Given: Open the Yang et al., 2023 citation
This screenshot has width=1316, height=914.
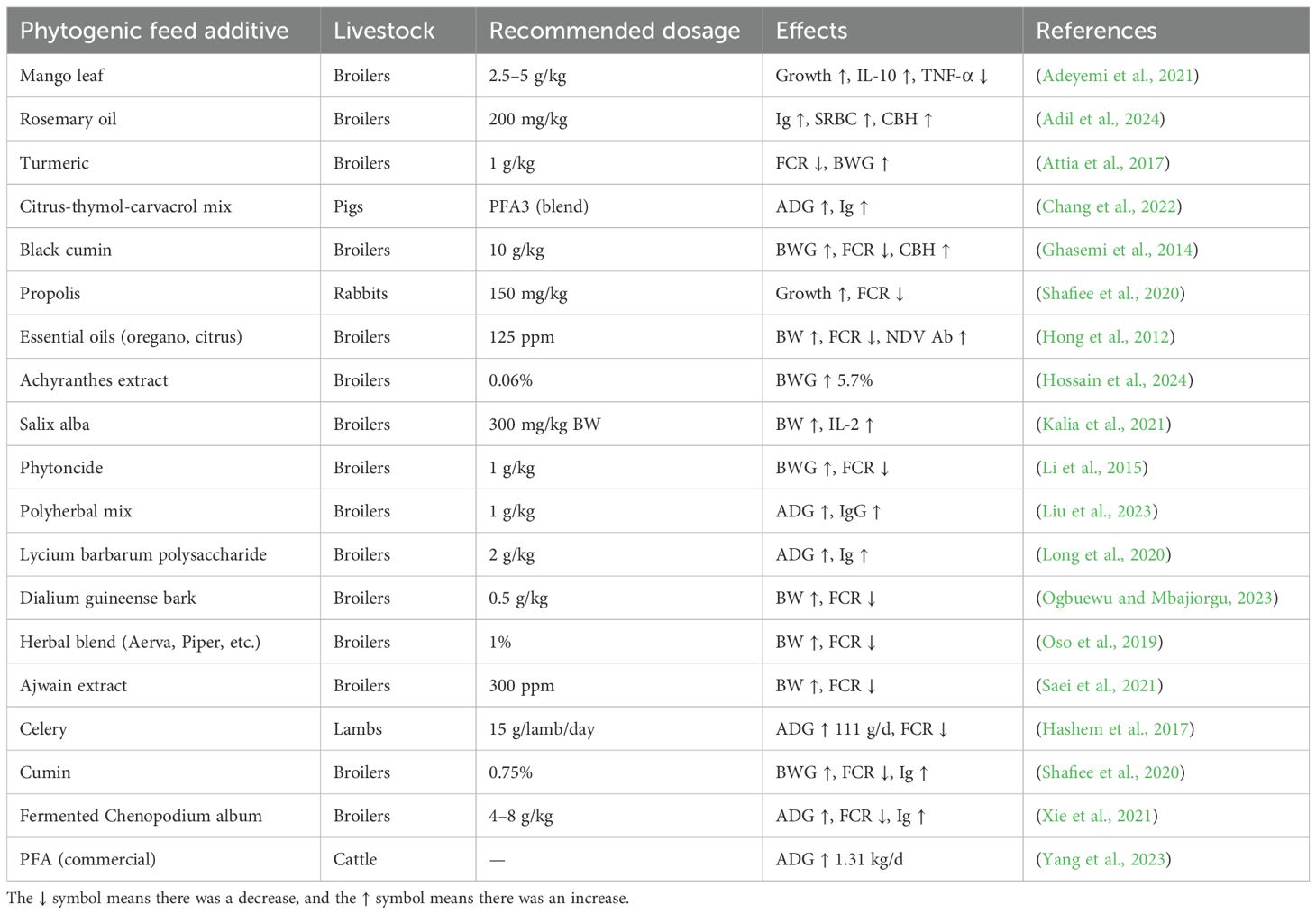Looking at the screenshot, I should [x=1102, y=859].
